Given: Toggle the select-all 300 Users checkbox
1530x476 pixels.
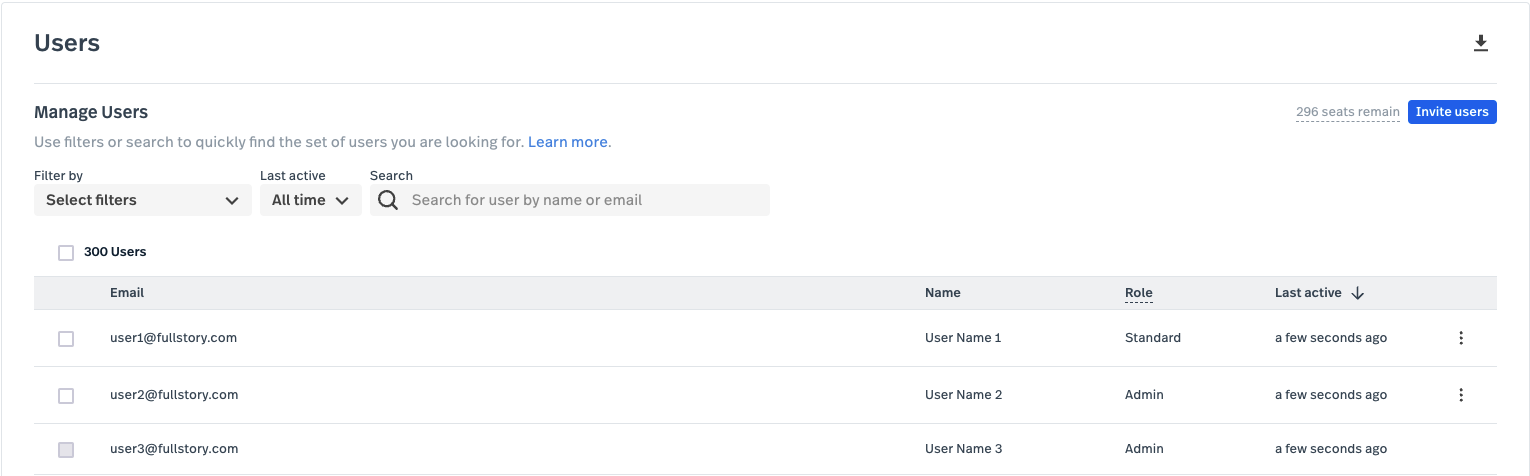Looking at the screenshot, I should pos(66,253).
